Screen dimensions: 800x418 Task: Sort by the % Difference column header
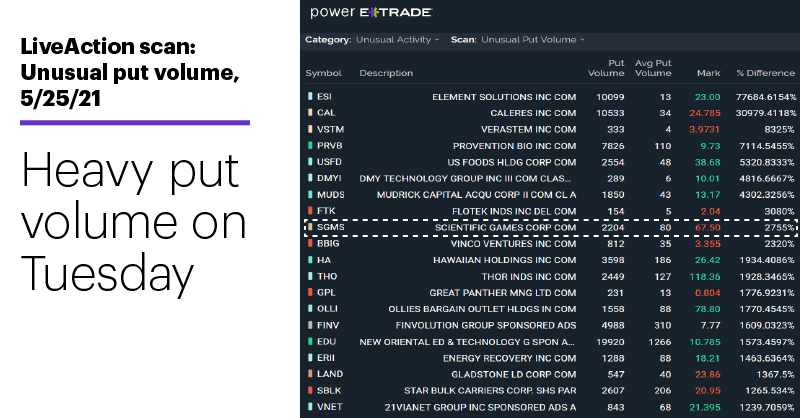[x=765, y=73]
